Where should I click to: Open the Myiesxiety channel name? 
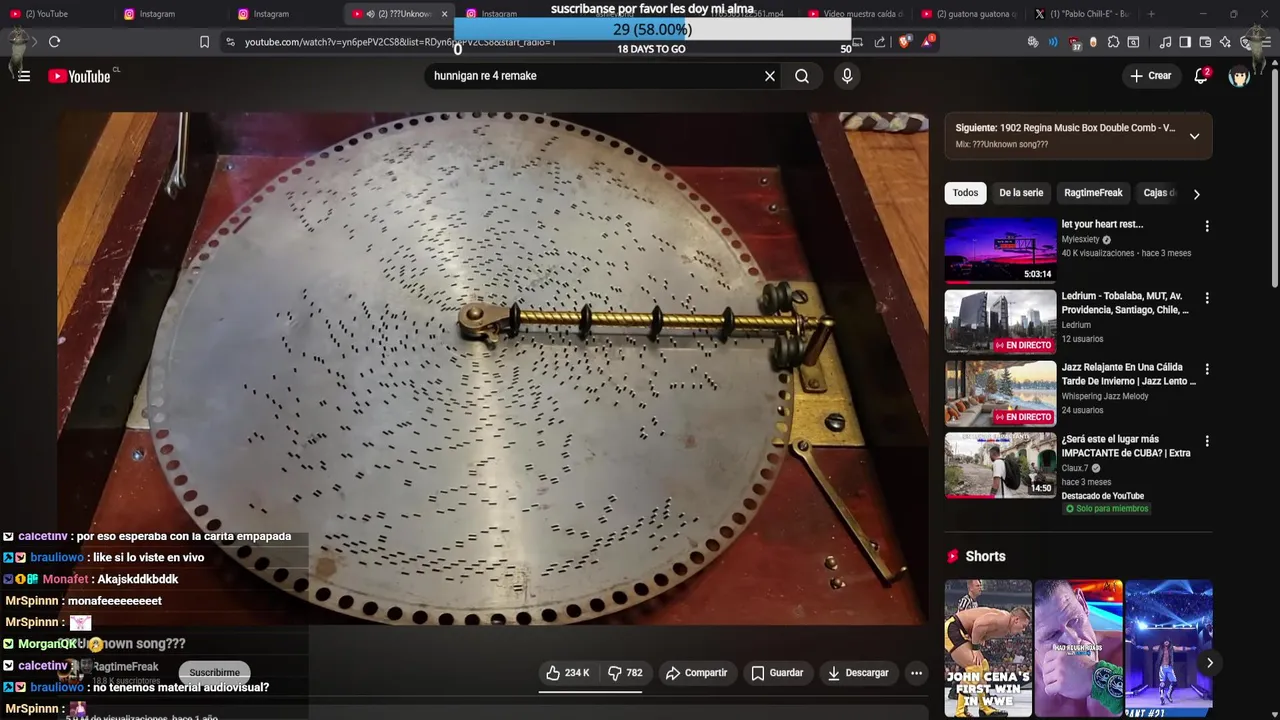click(x=1080, y=240)
